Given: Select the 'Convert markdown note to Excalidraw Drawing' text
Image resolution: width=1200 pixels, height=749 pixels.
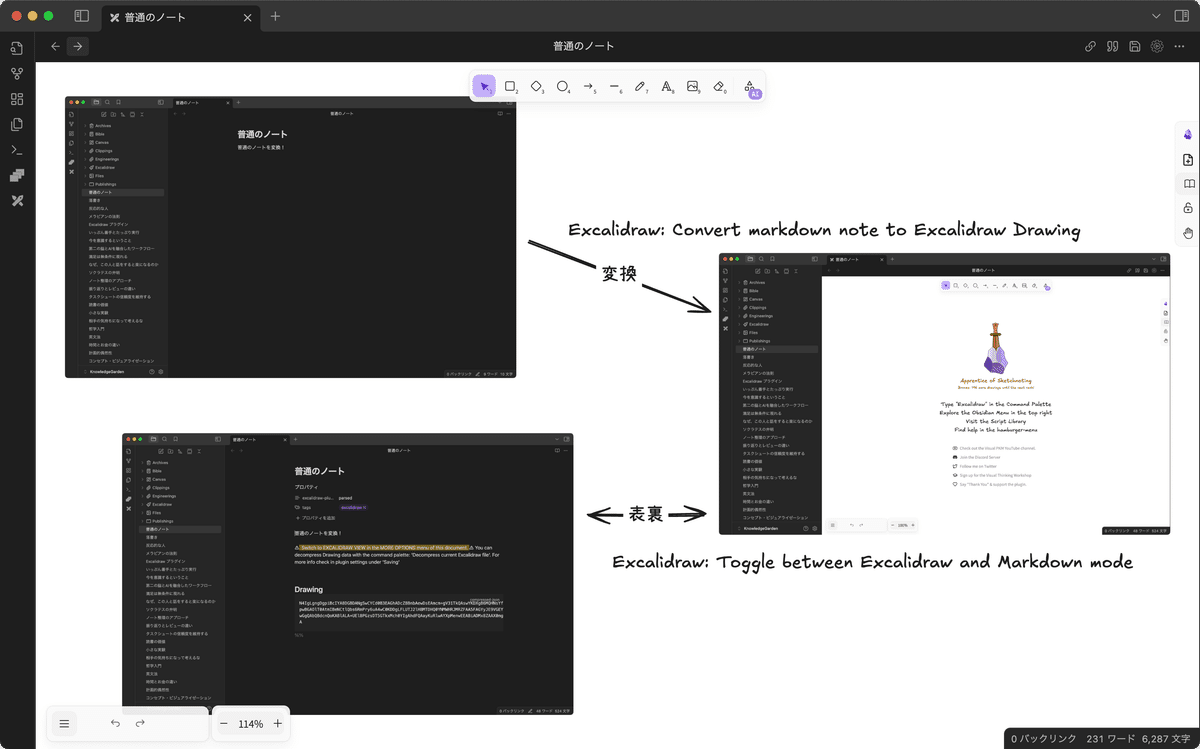Looking at the screenshot, I should (825, 230).
